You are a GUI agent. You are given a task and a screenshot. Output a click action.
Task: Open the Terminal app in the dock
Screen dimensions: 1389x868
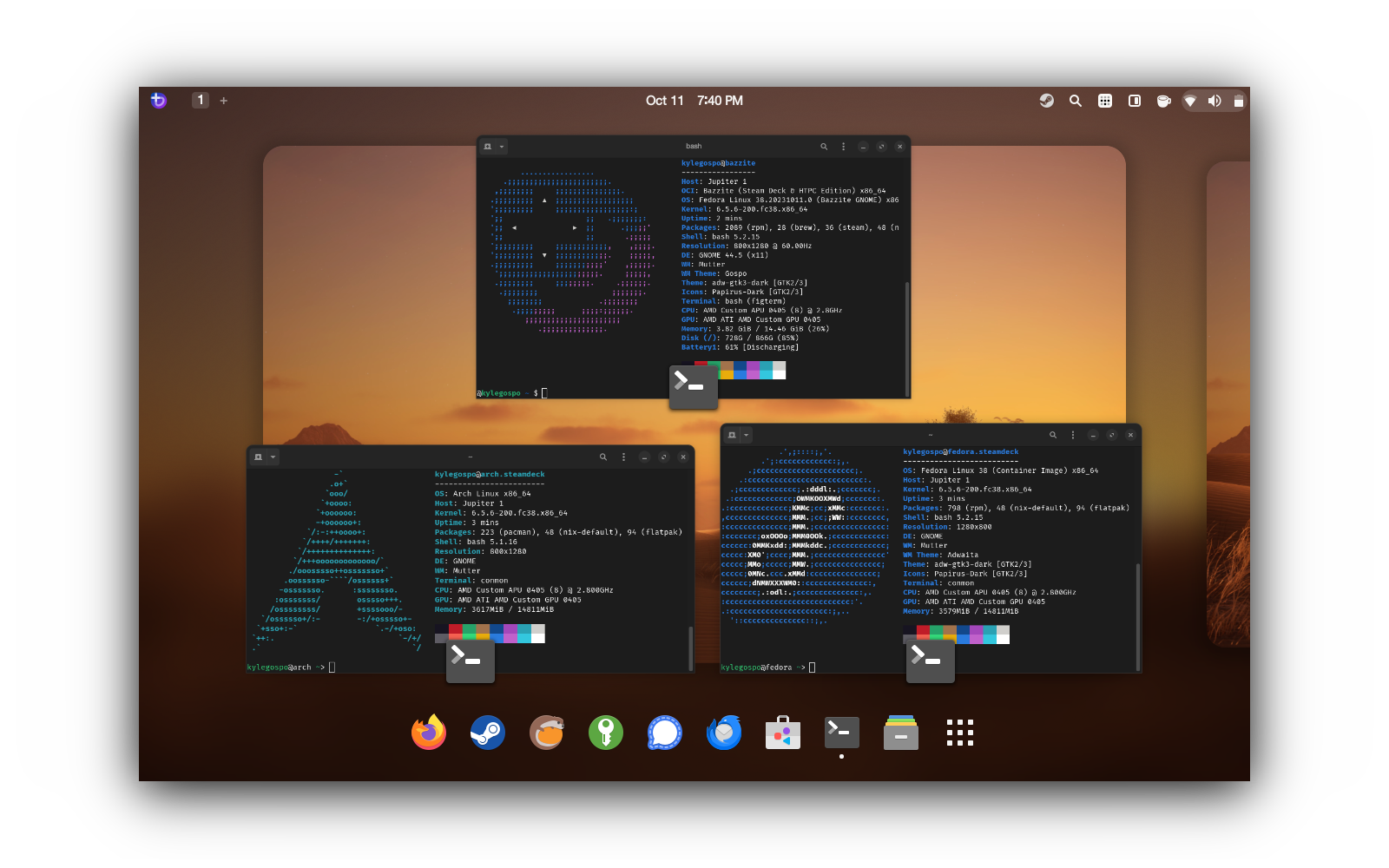842,733
